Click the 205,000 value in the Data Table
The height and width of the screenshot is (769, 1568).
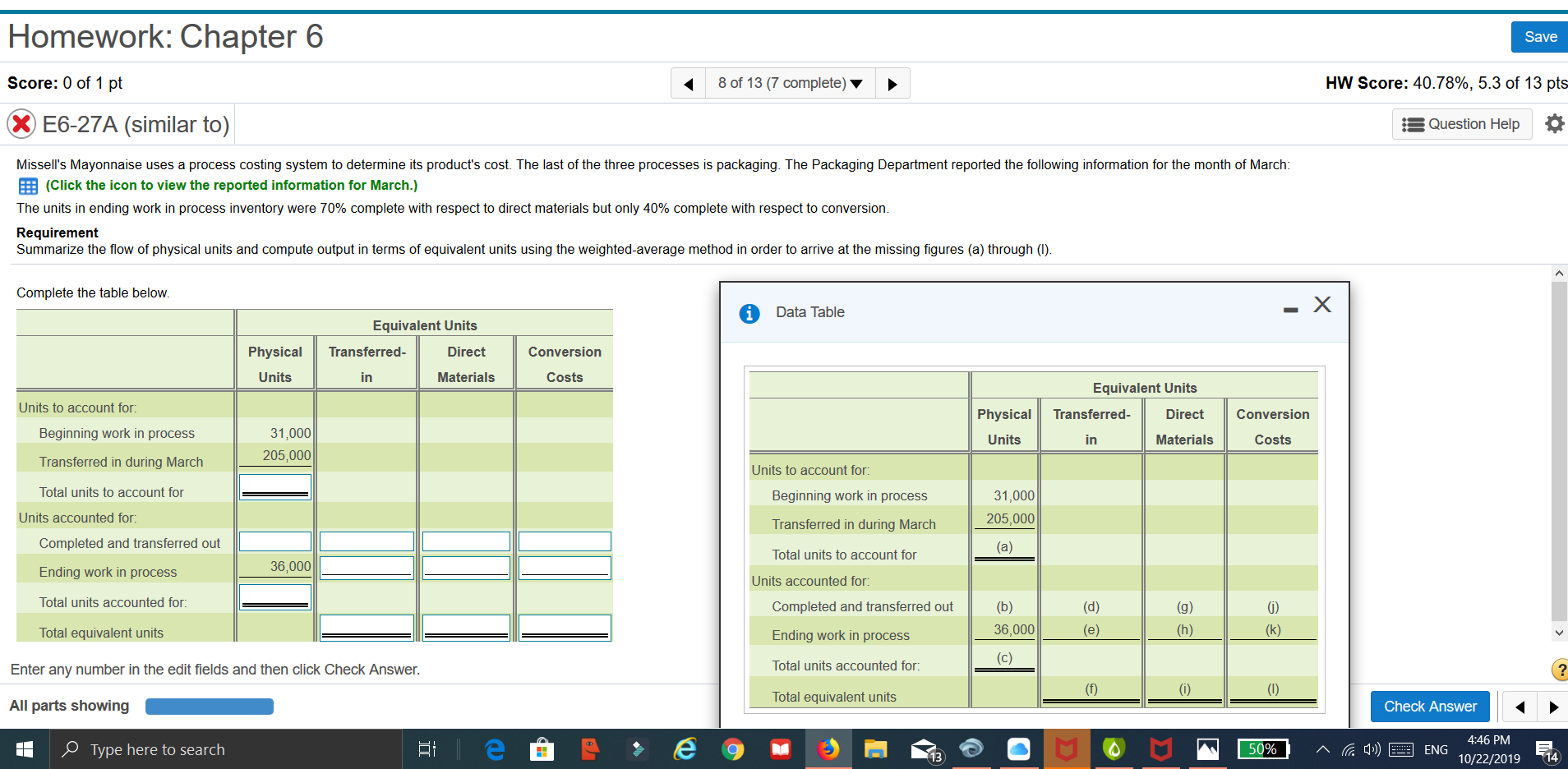1011,518
